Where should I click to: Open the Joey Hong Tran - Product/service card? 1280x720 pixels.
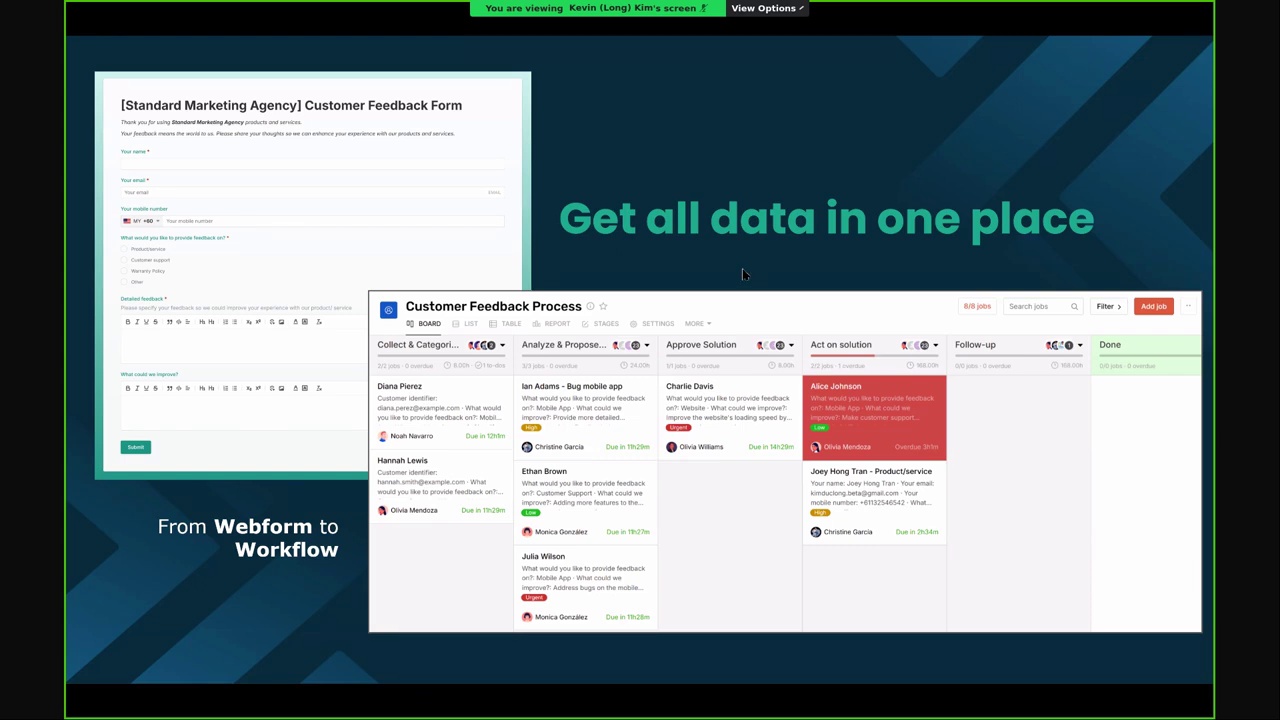point(874,503)
